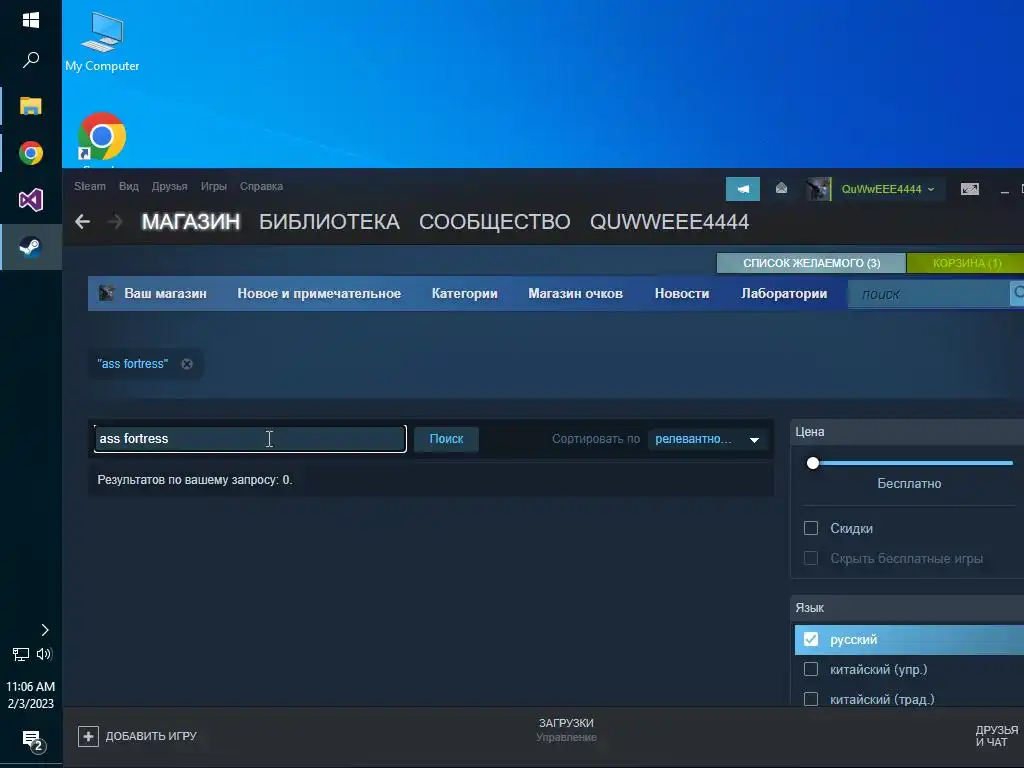Open the Друзья menu
The width and height of the screenshot is (1024, 768).
[169, 186]
